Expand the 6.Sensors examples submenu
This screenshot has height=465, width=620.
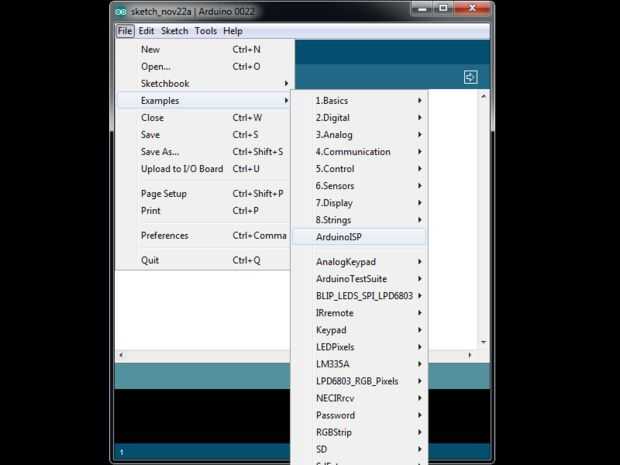[x=359, y=185]
